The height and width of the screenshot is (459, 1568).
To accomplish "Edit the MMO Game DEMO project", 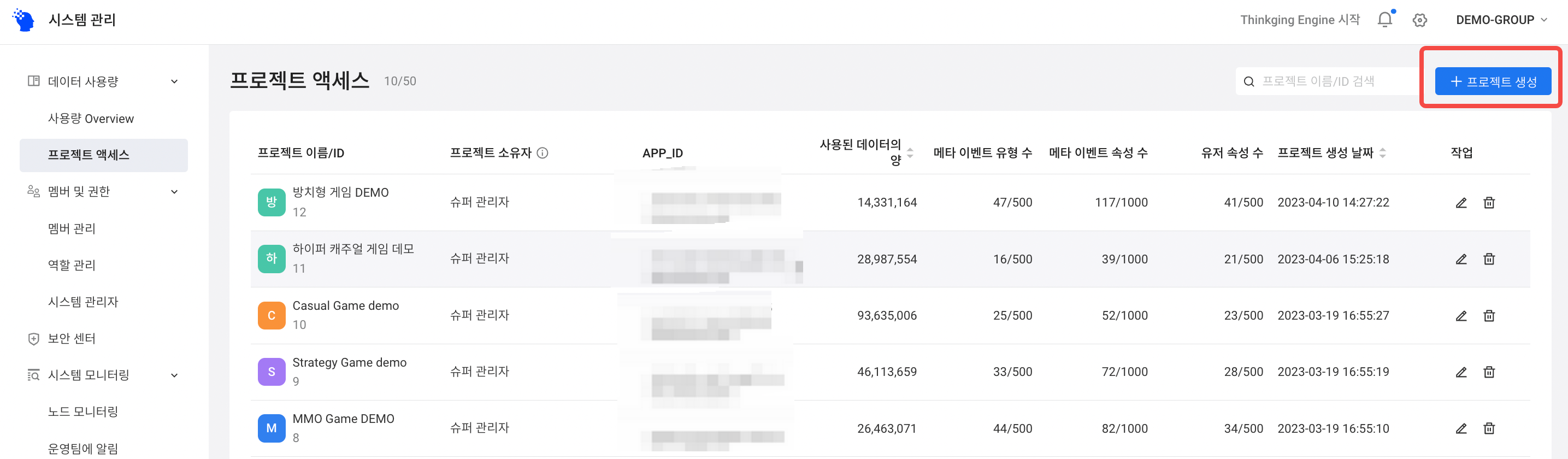I will (1461, 428).
